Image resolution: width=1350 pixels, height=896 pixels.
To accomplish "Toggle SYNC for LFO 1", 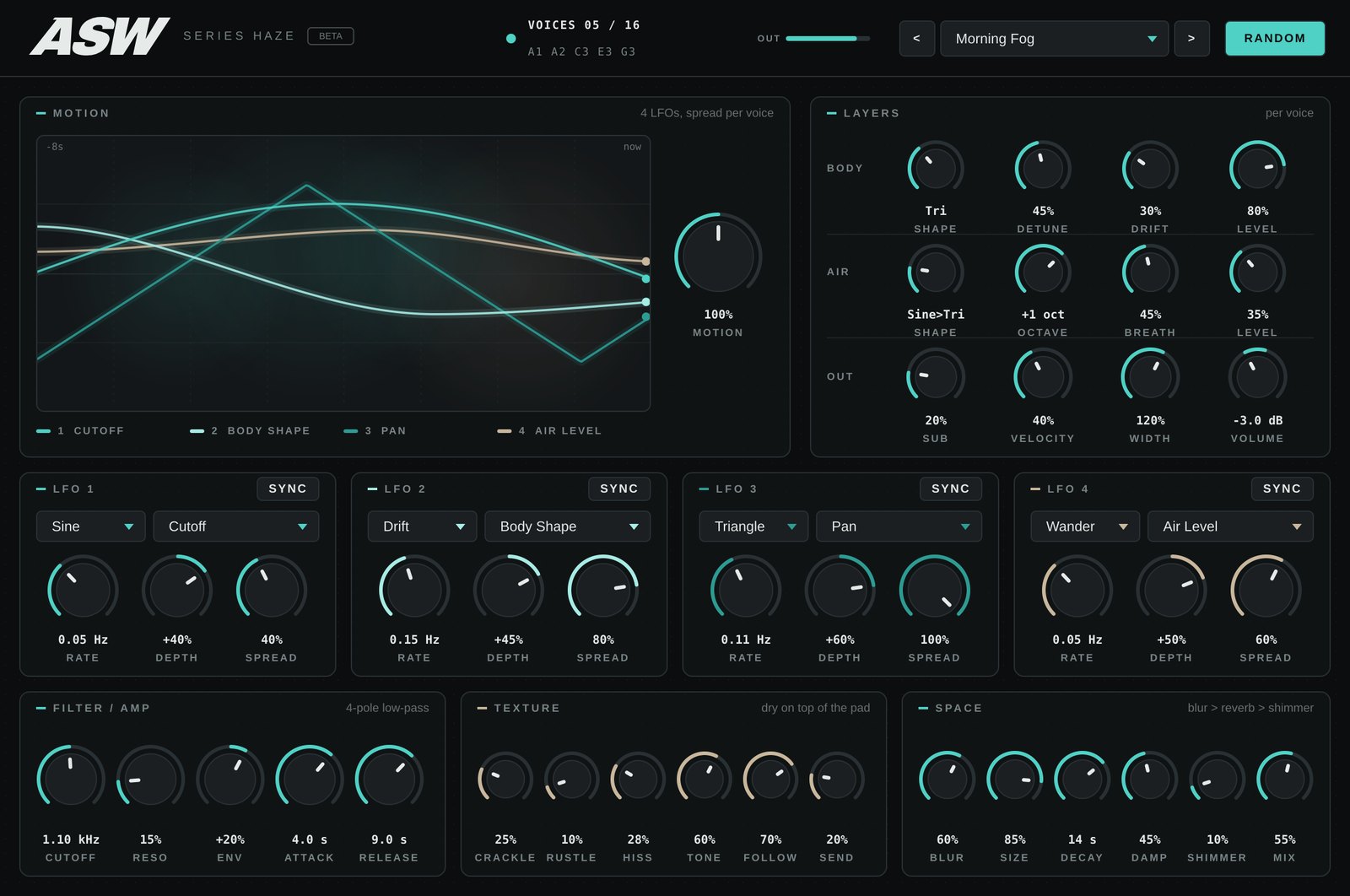I will pos(288,488).
